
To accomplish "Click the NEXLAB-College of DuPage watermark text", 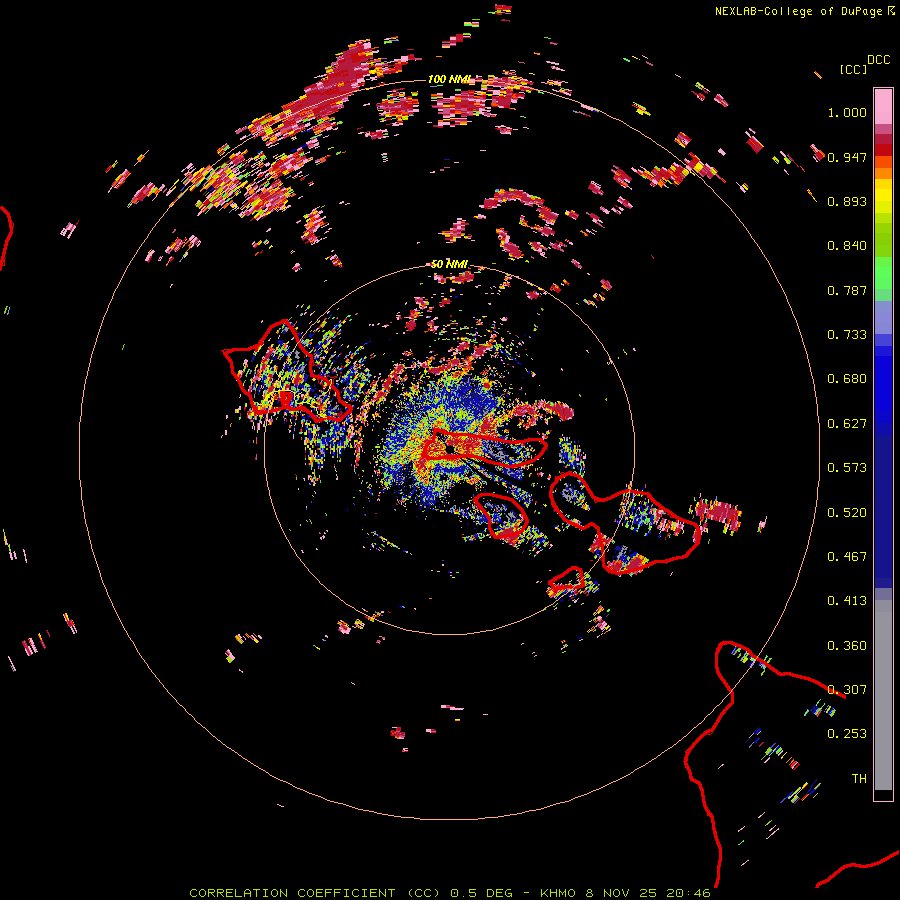I will click(x=799, y=11).
